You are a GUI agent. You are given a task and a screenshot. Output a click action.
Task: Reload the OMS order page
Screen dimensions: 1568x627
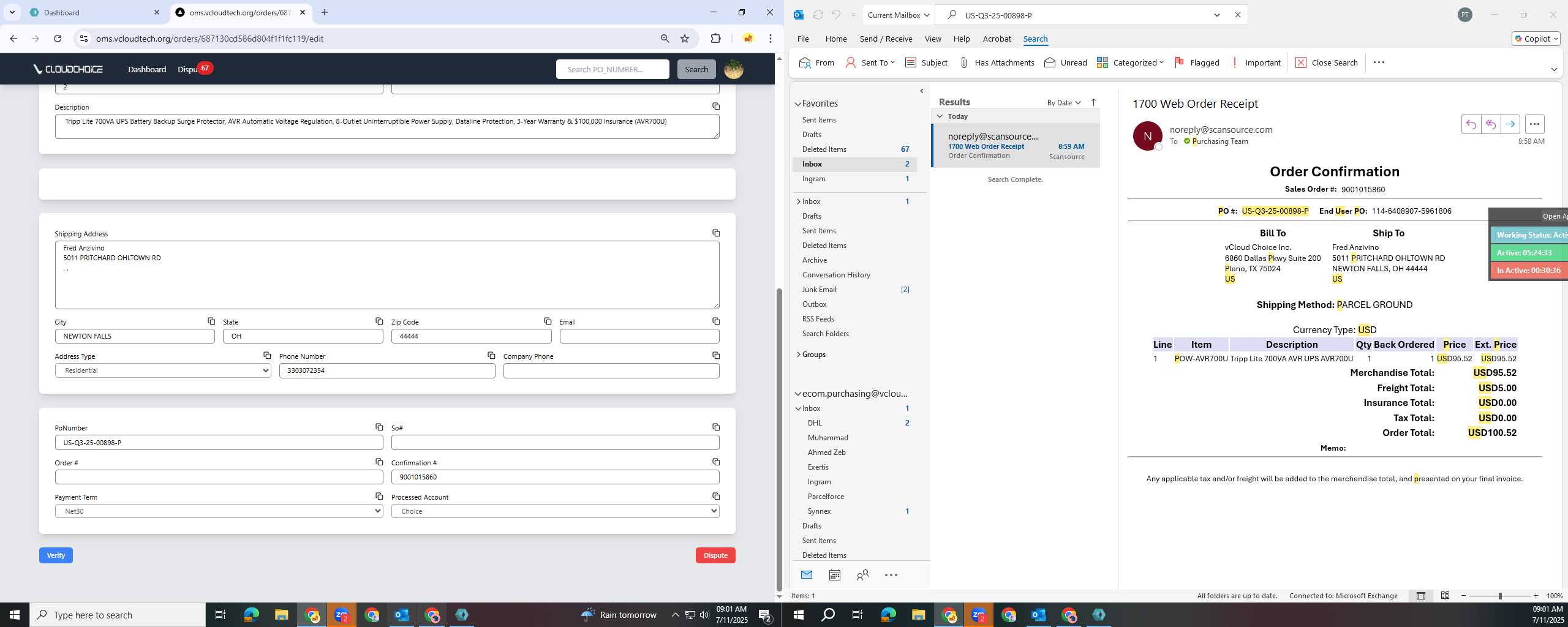(58, 39)
